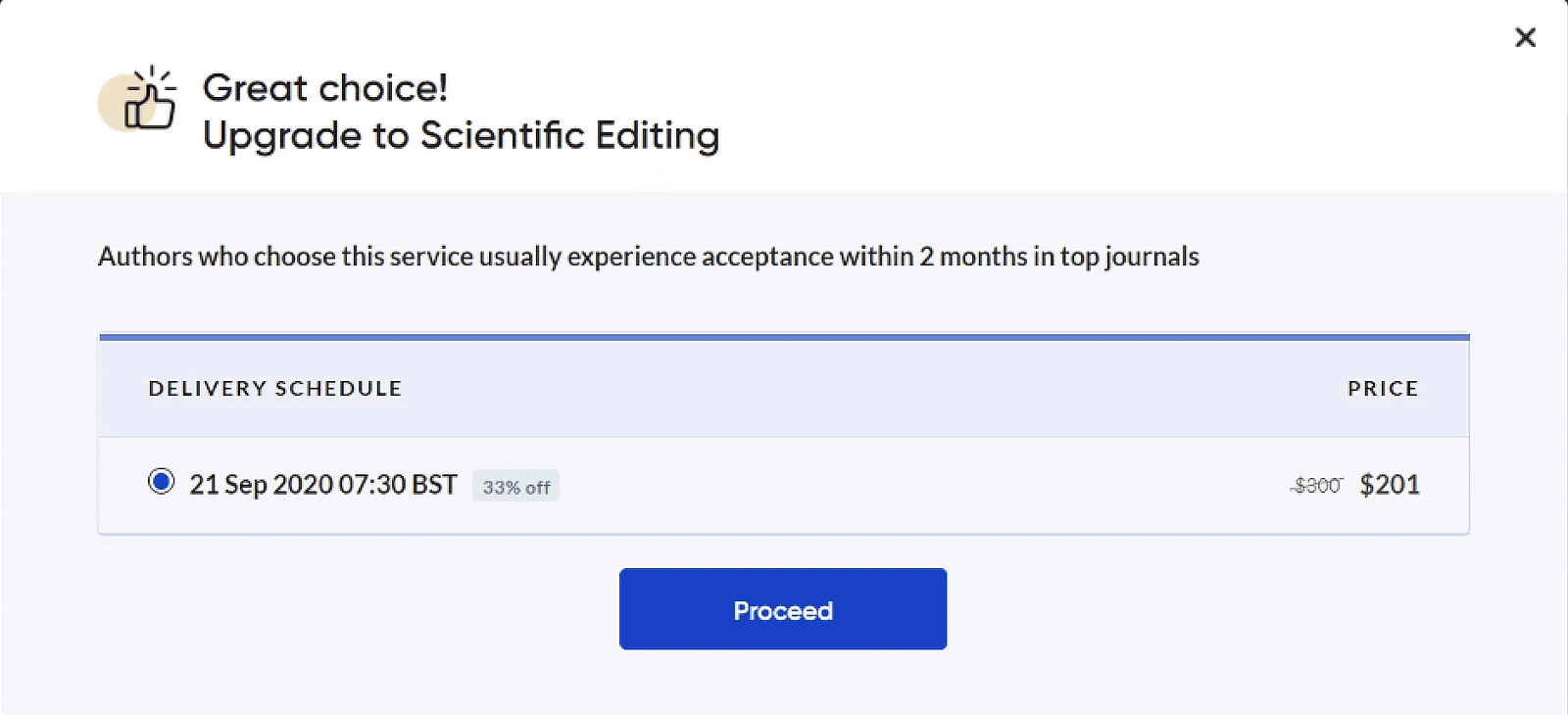
Task: Click the PRICE column header
Action: pyautogui.click(x=1383, y=388)
